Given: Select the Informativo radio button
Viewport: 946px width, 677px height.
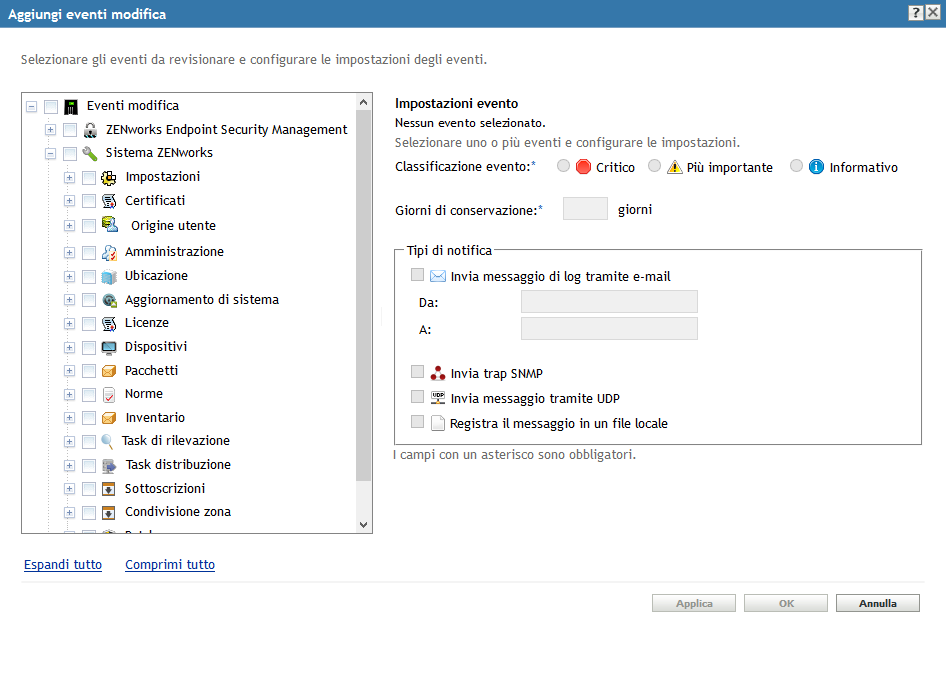Looking at the screenshot, I should tap(797, 166).
